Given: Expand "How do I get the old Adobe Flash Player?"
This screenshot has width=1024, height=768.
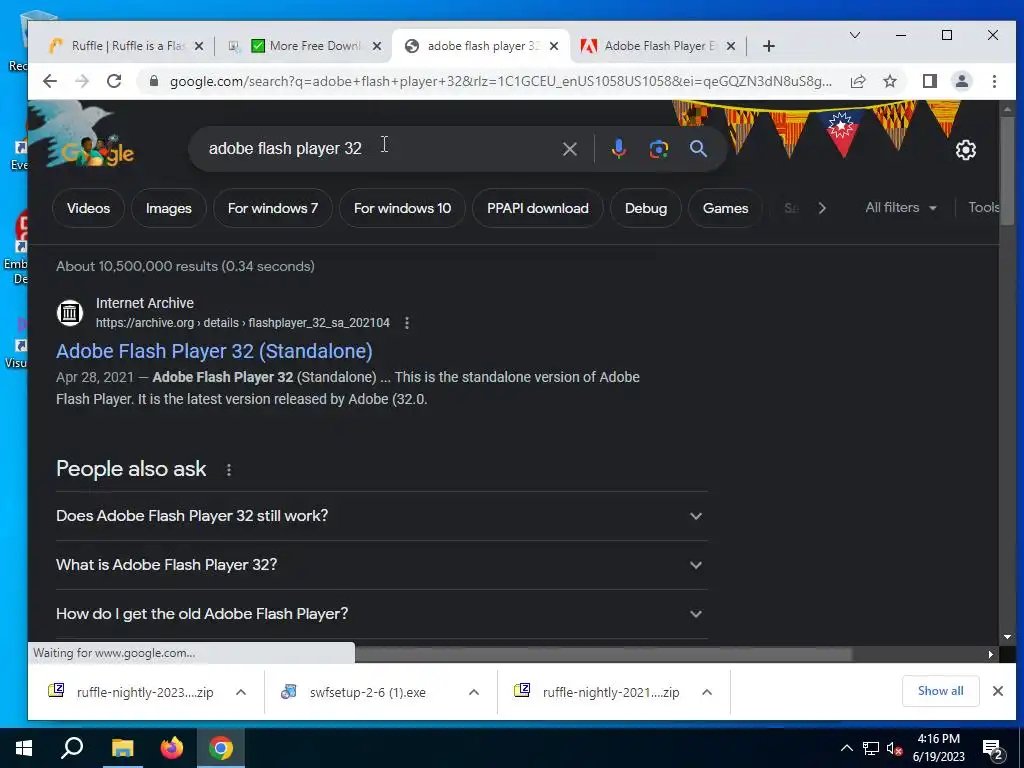Looking at the screenshot, I should pyautogui.click(x=381, y=614).
